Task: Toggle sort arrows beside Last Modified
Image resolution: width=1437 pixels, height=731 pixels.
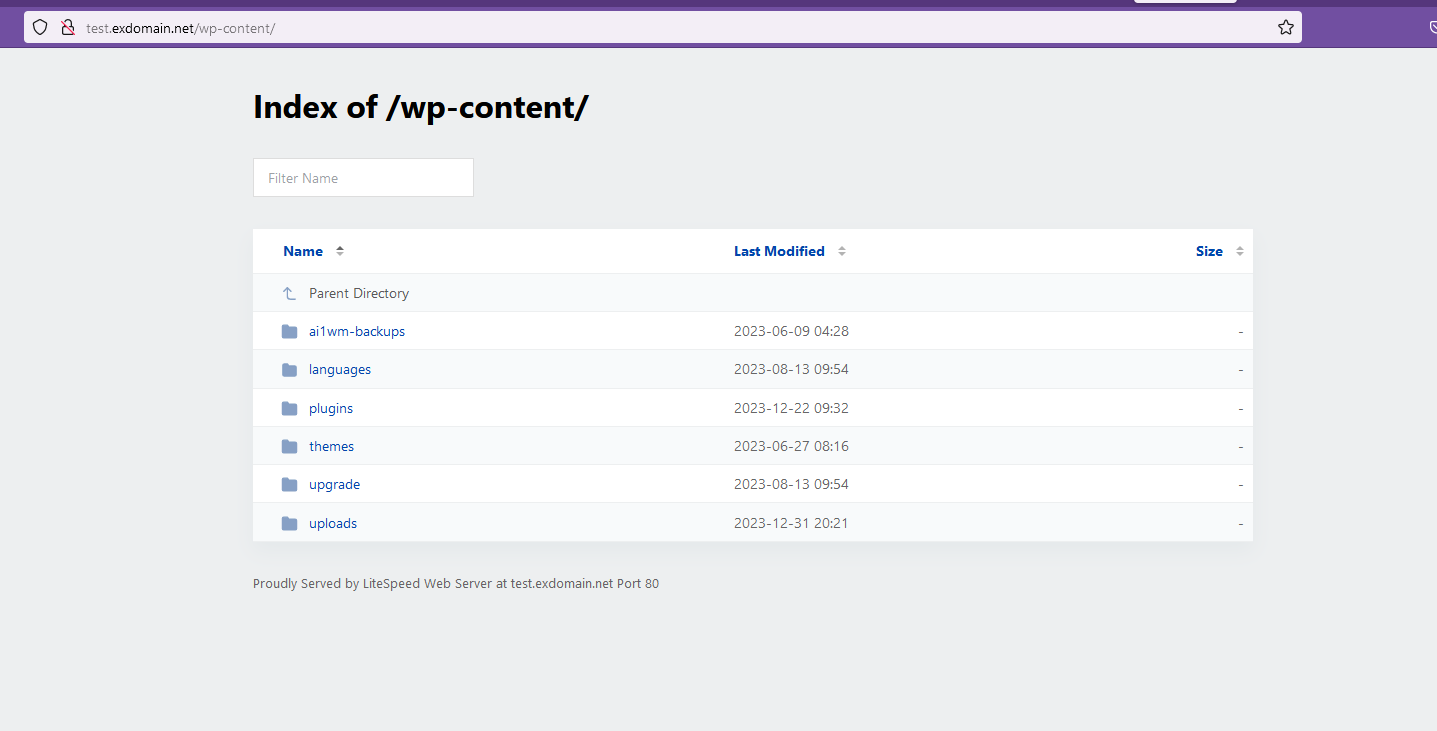Action: (842, 251)
